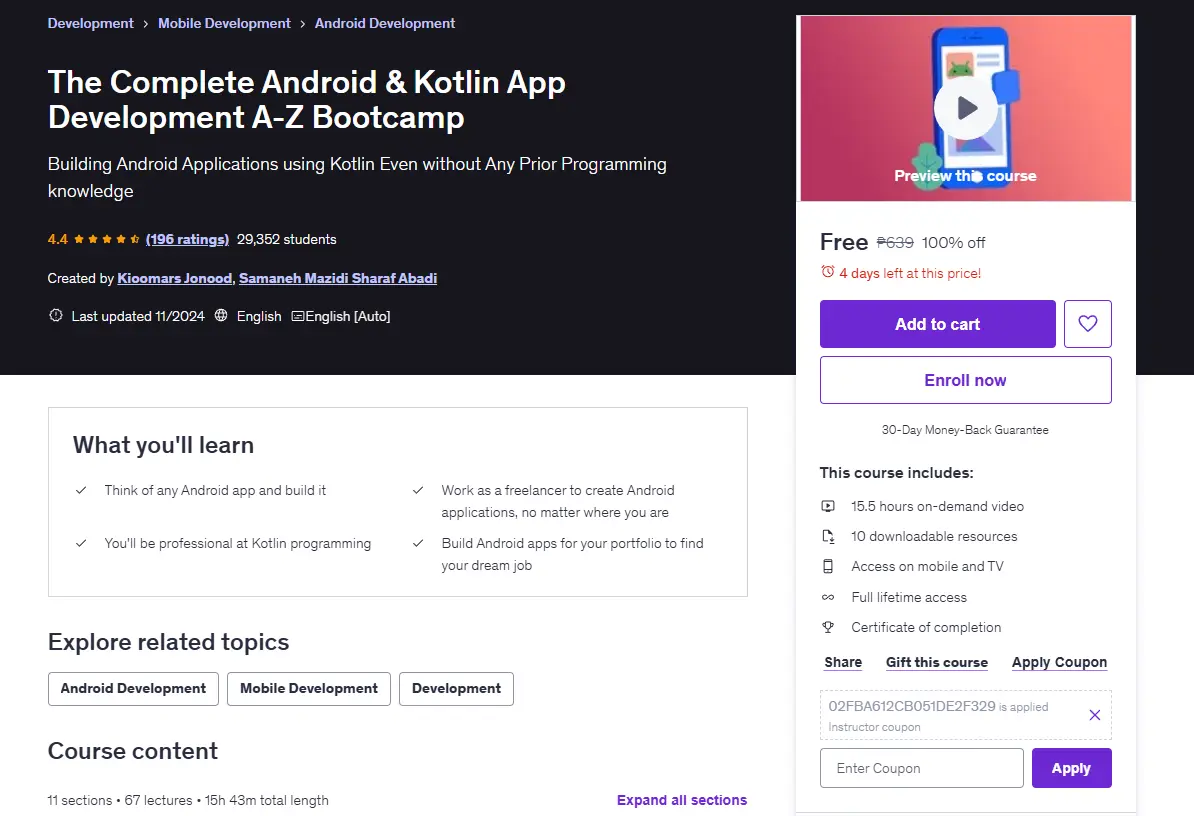Click checkmark beside Build Android apps portfolio

(418, 543)
